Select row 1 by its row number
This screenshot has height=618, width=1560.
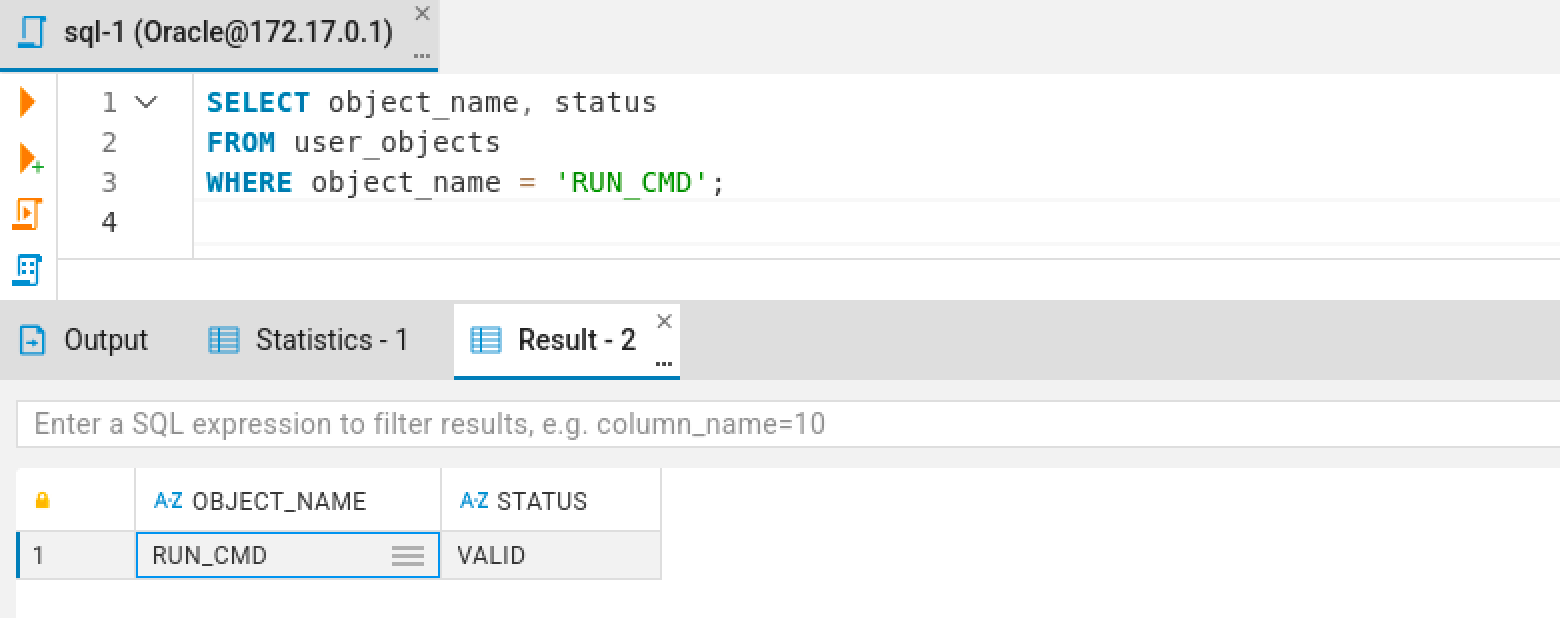coord(40,556)
